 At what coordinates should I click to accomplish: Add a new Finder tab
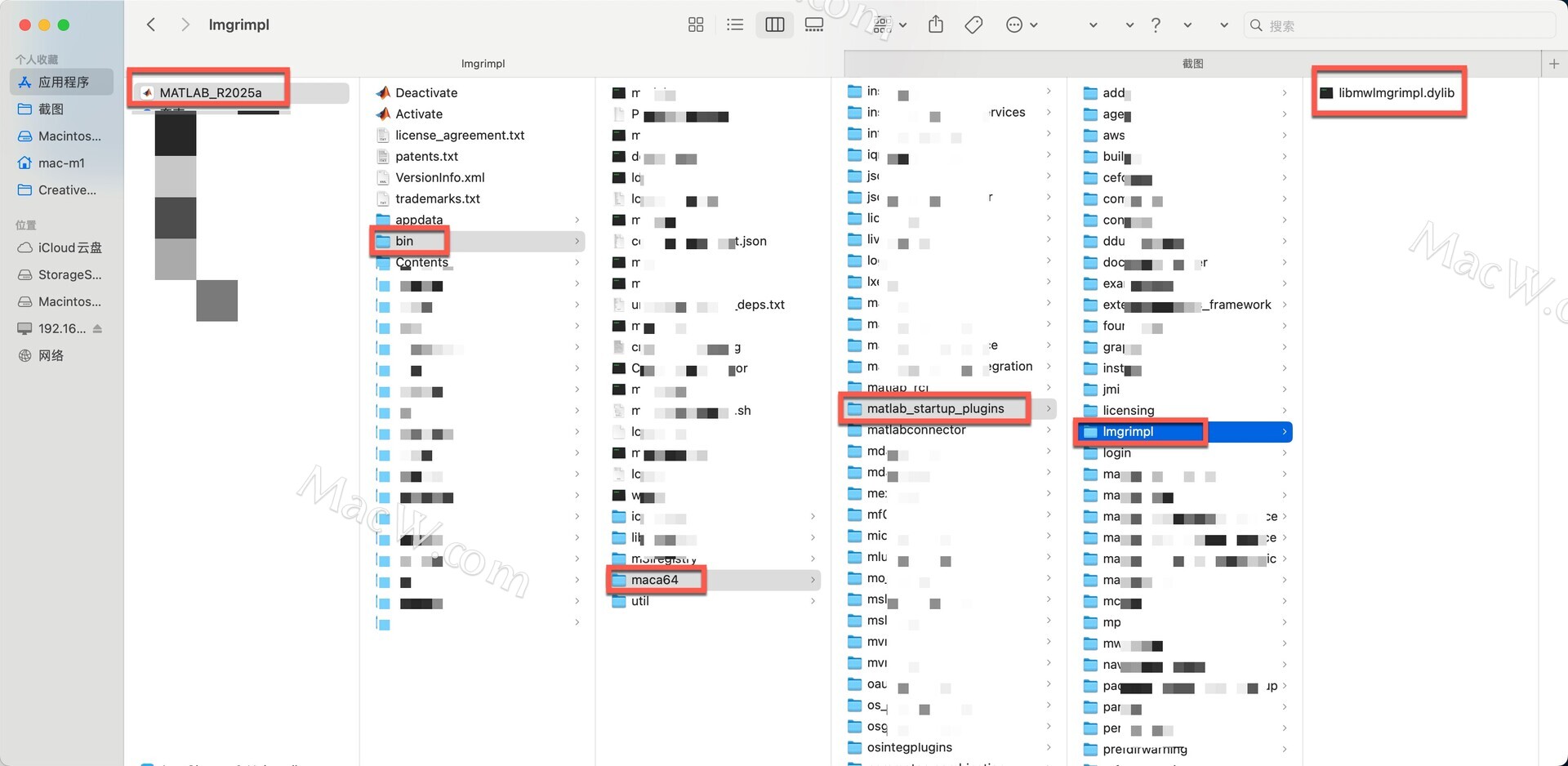click(x=1553, y=64)
